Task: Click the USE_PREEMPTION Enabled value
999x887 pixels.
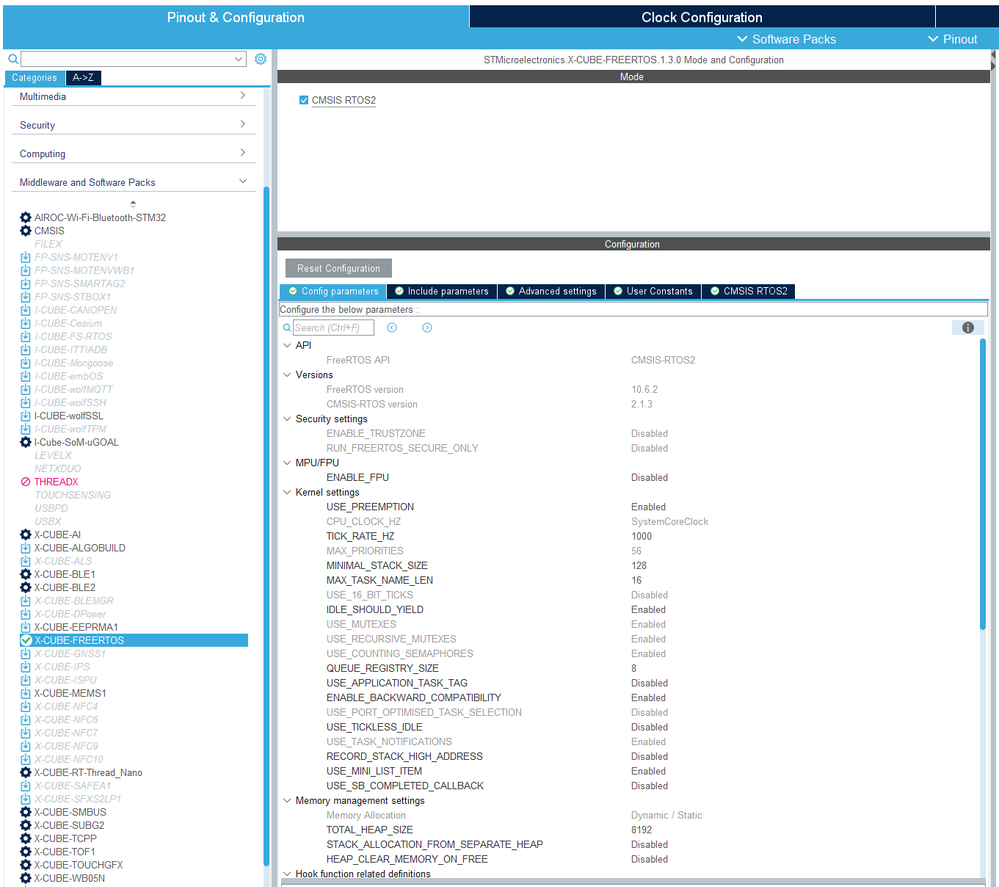Action: 648,507
